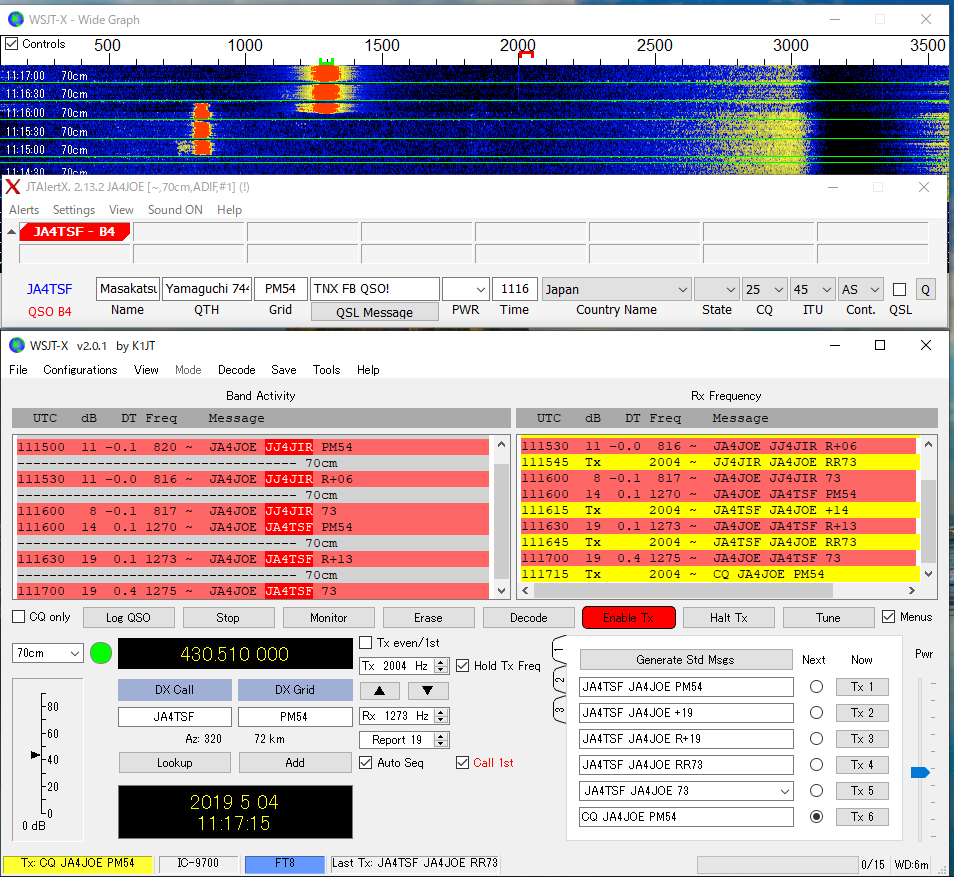Click the Halt Tx button

pyautogui.click(x=729, y=618)
